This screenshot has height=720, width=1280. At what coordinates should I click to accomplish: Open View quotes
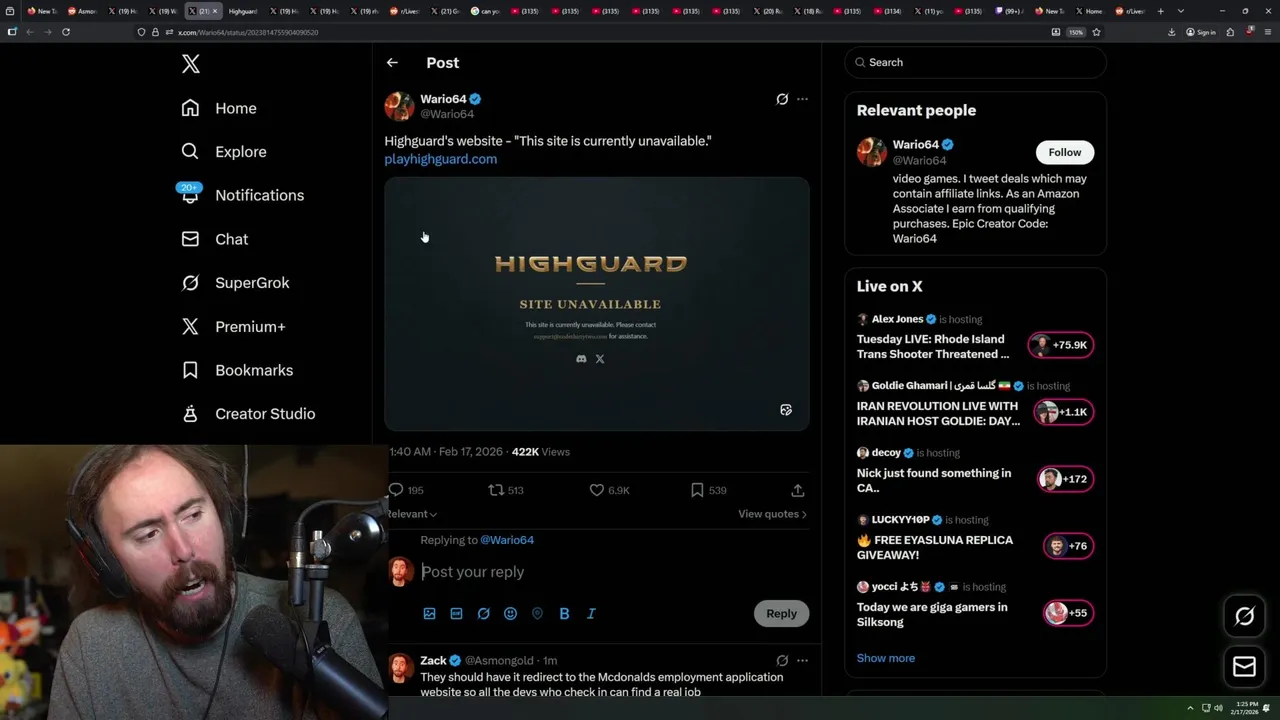point(772,514)
